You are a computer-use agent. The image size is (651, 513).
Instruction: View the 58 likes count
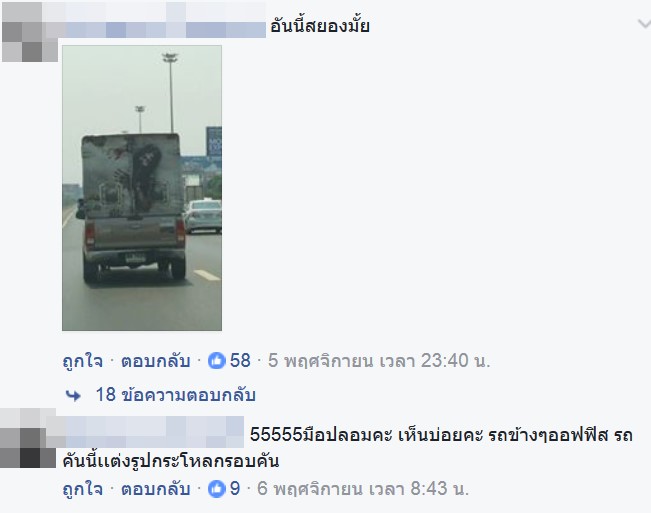point(240,360)
